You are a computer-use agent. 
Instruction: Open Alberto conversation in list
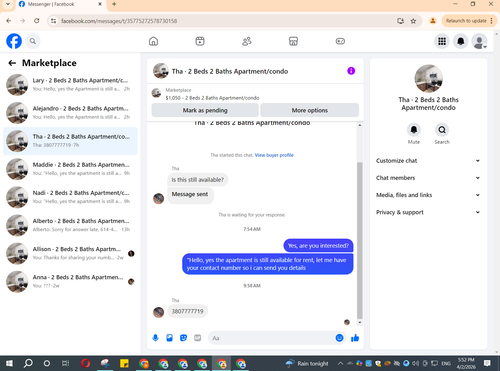pos(70,225)
